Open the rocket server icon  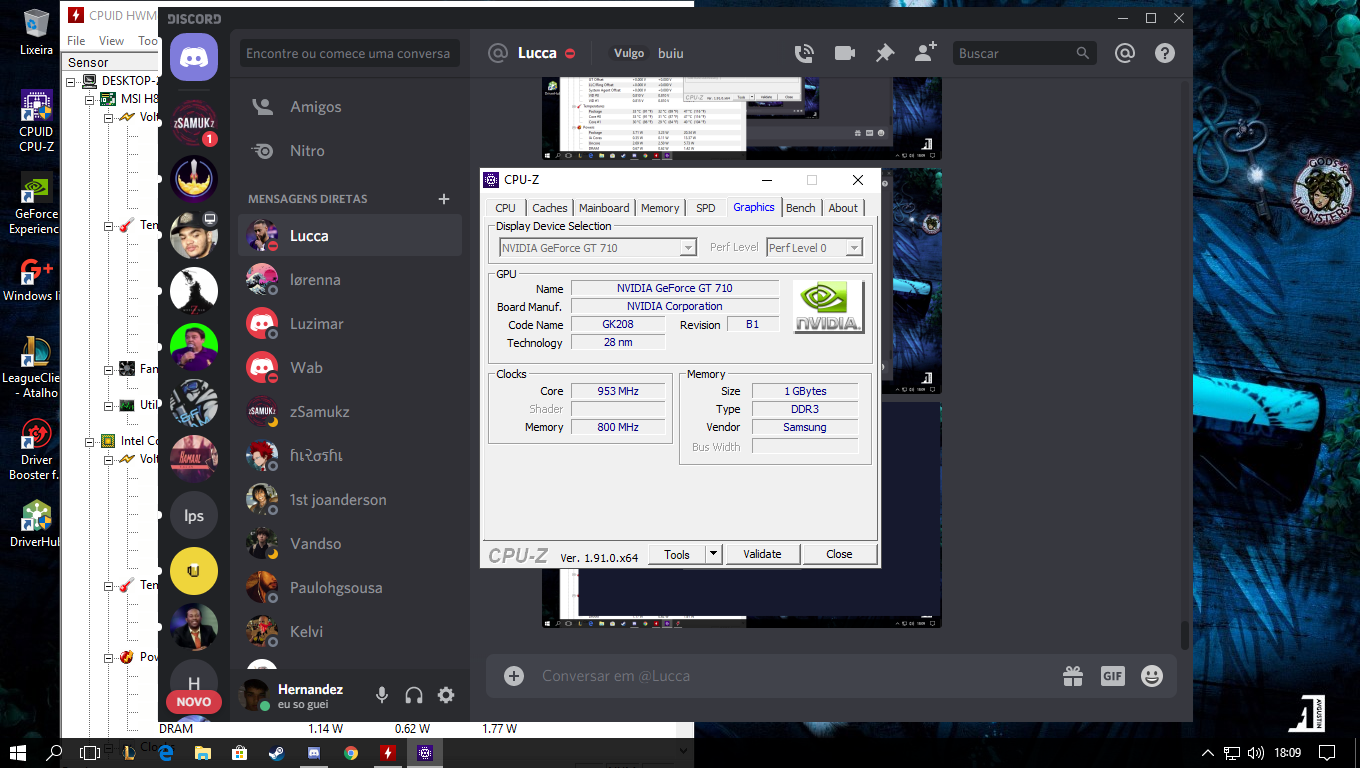point(194,180)
